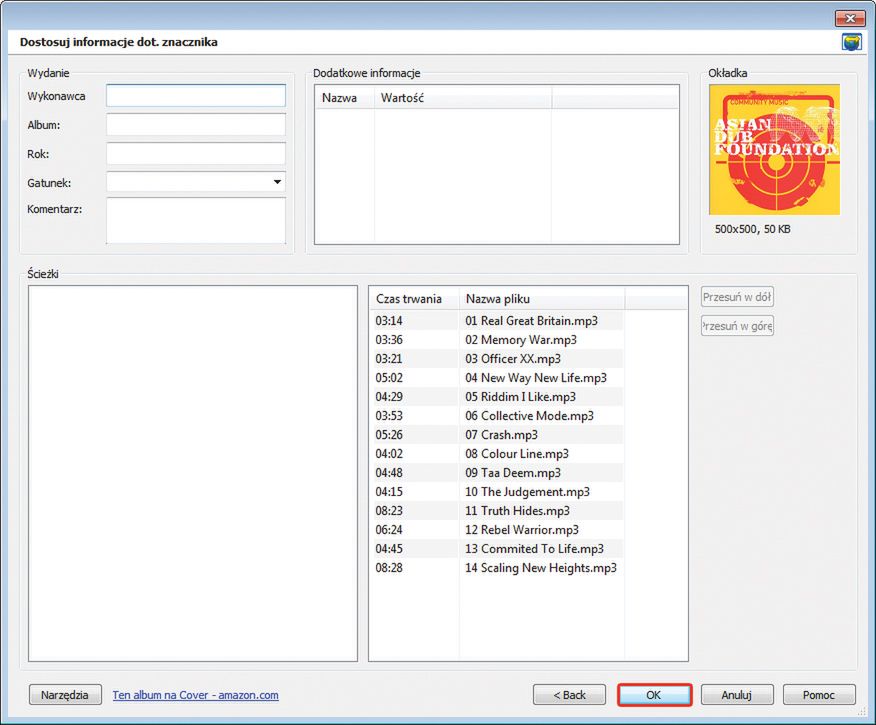Viewport: 876px width, 725px height.
Task: Select file 13 Commited To Life.mp3
Action: point(534,548)
